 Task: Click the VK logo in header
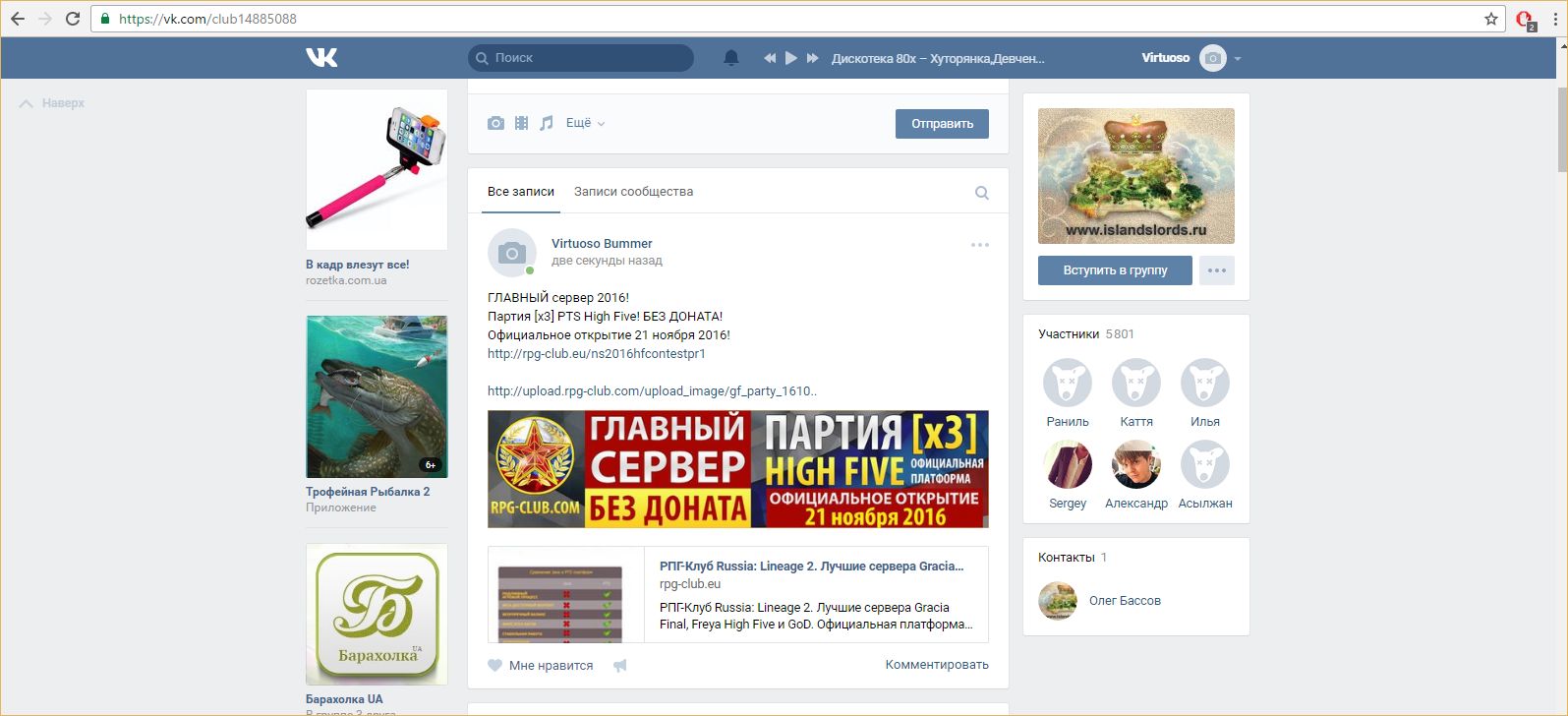(321, 58)
